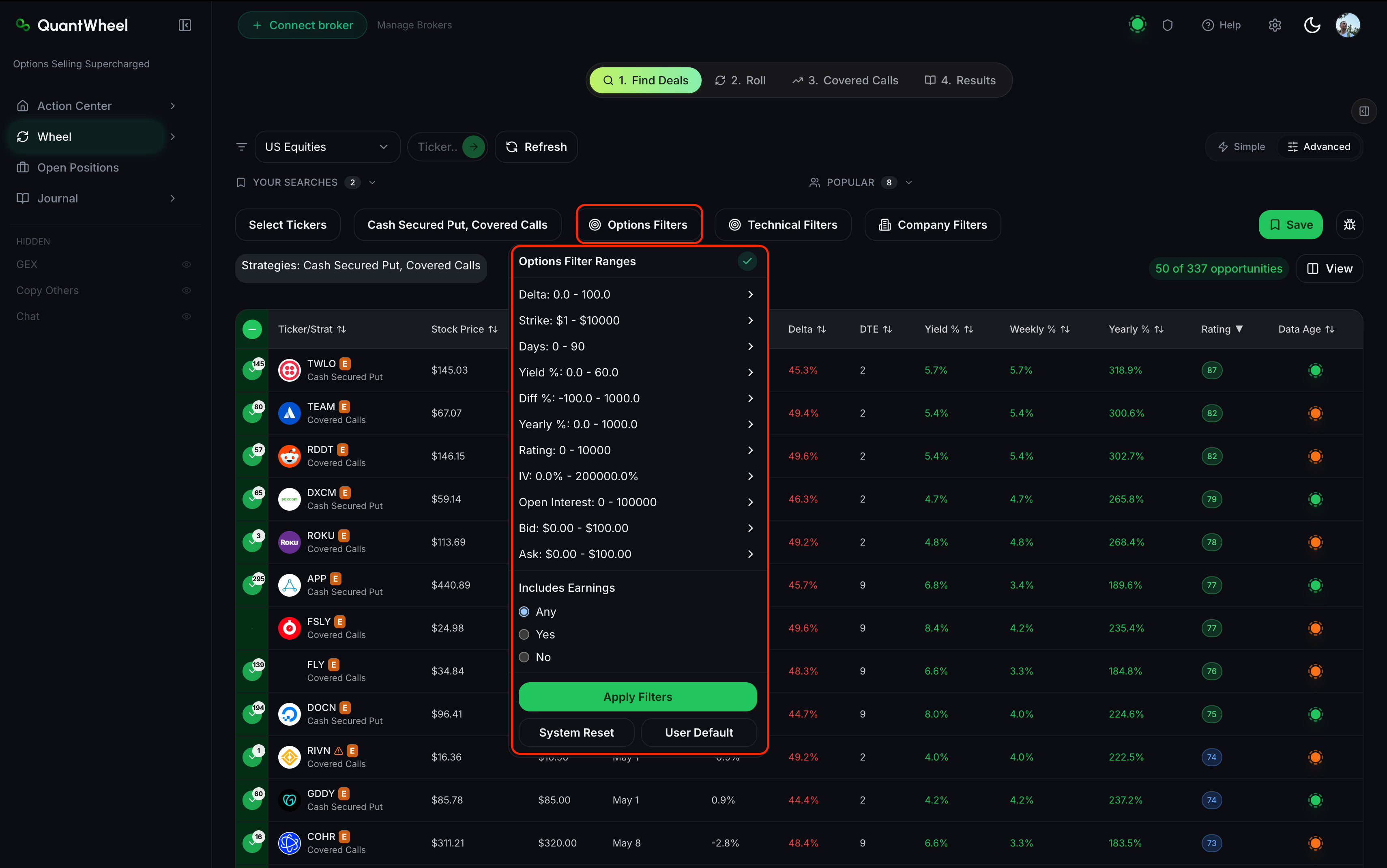
Task: Click the Save search button
Action: click(x=1290, y=224)
